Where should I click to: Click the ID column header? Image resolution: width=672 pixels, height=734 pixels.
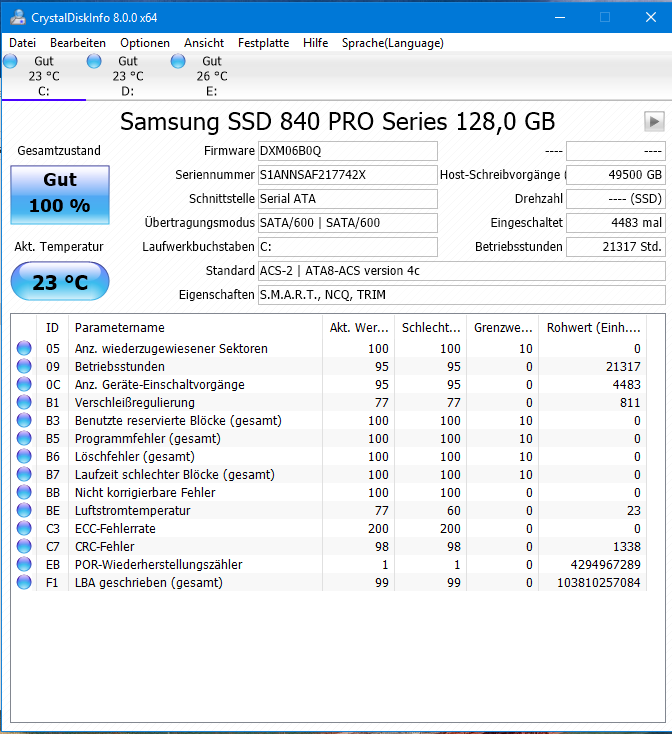click(52, 328)
